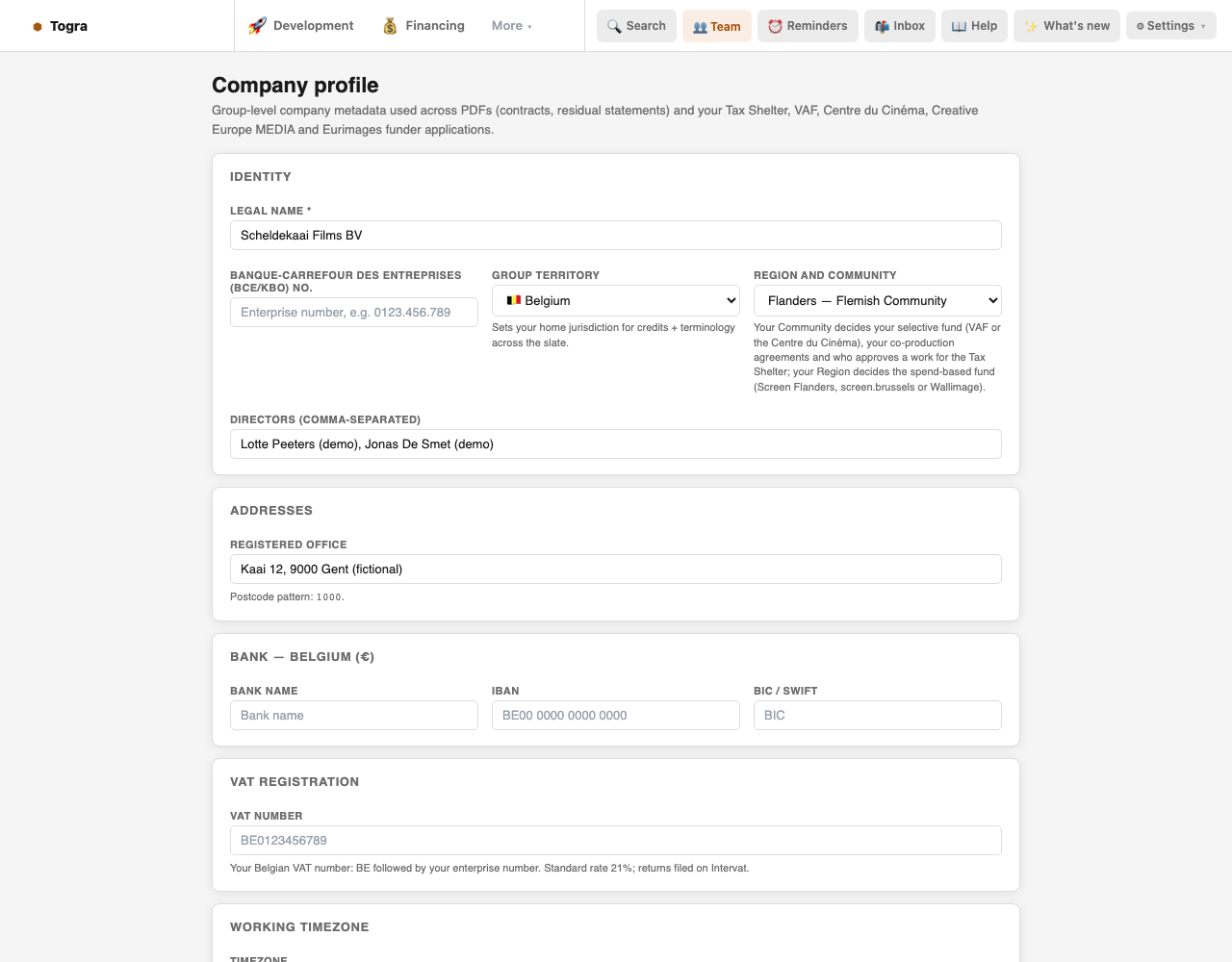Focus the IBAN input field
This screenshot has height=962, width=1232.
616,716
